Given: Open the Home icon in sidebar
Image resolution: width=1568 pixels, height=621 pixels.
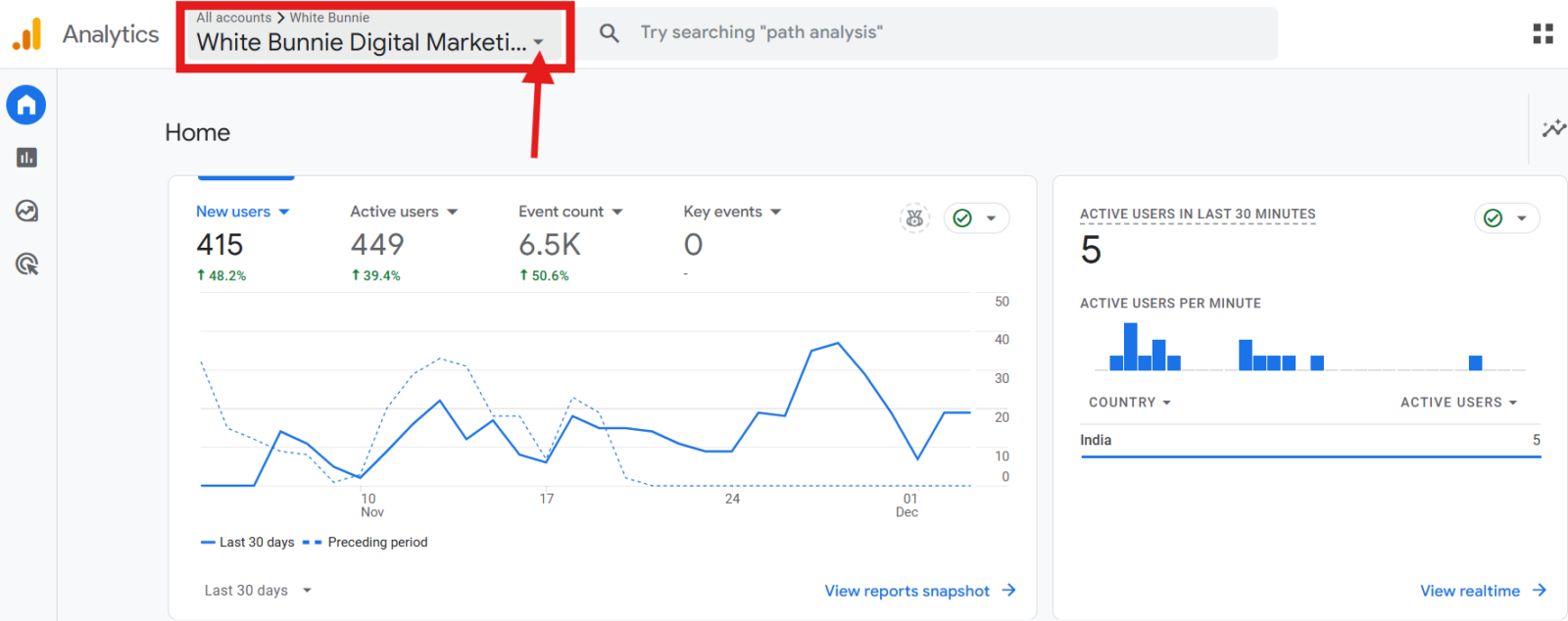Looking at the screenshot, I should tap(26, 105).
